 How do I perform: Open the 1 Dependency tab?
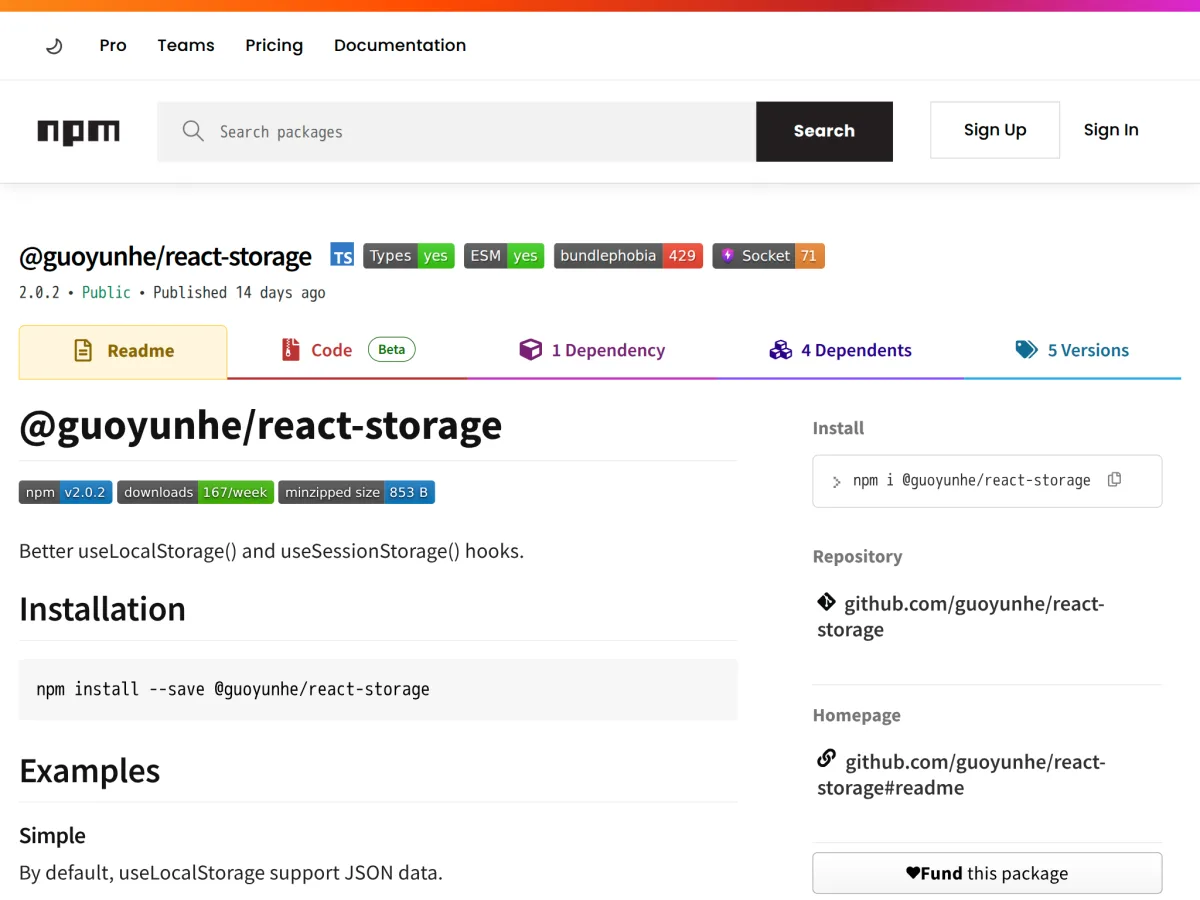592,350
